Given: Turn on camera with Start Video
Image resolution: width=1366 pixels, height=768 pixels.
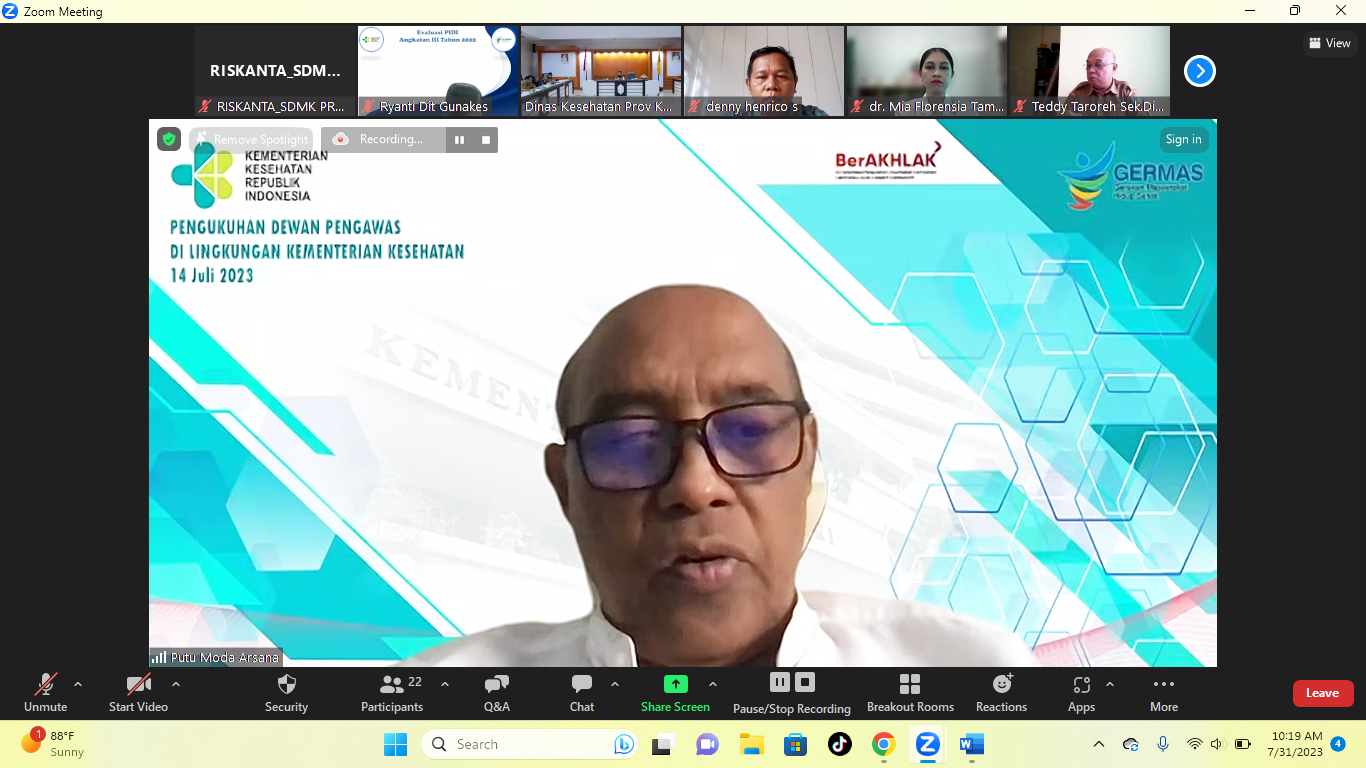Looking at the screenshot, I should tap(138, 693).
